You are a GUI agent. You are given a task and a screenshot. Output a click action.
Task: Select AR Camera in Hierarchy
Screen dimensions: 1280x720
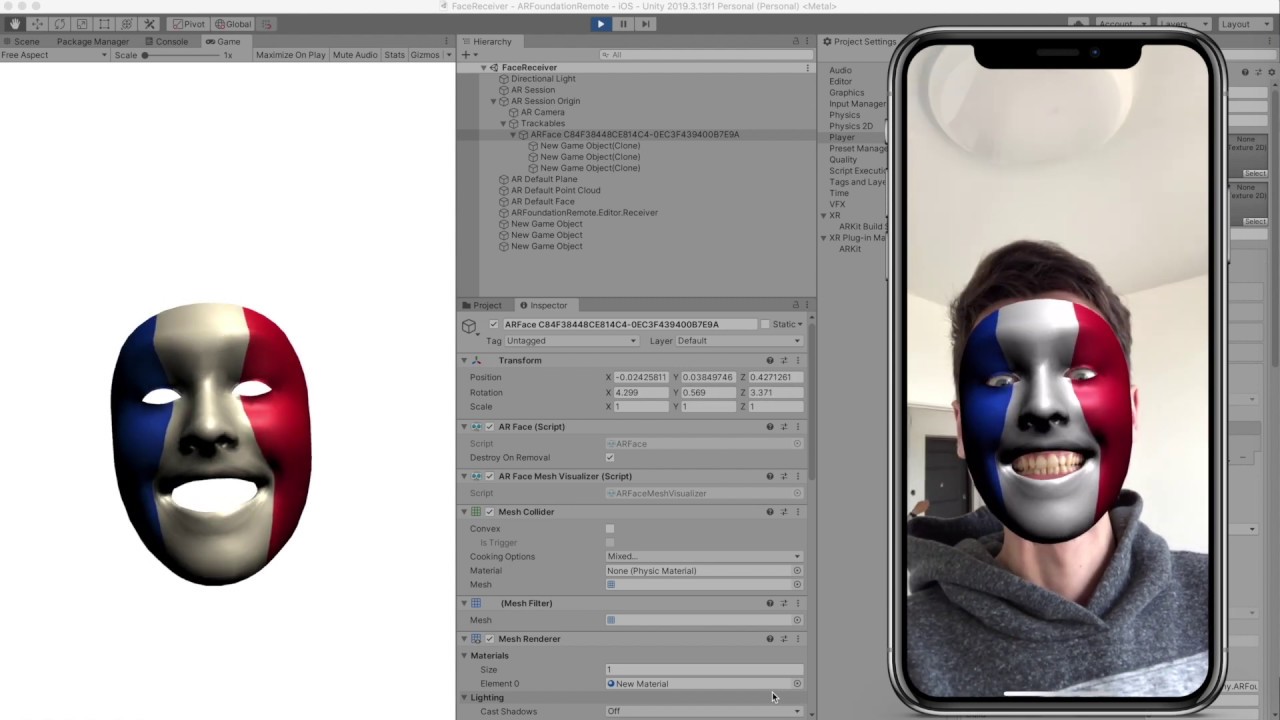coord(542,112)
